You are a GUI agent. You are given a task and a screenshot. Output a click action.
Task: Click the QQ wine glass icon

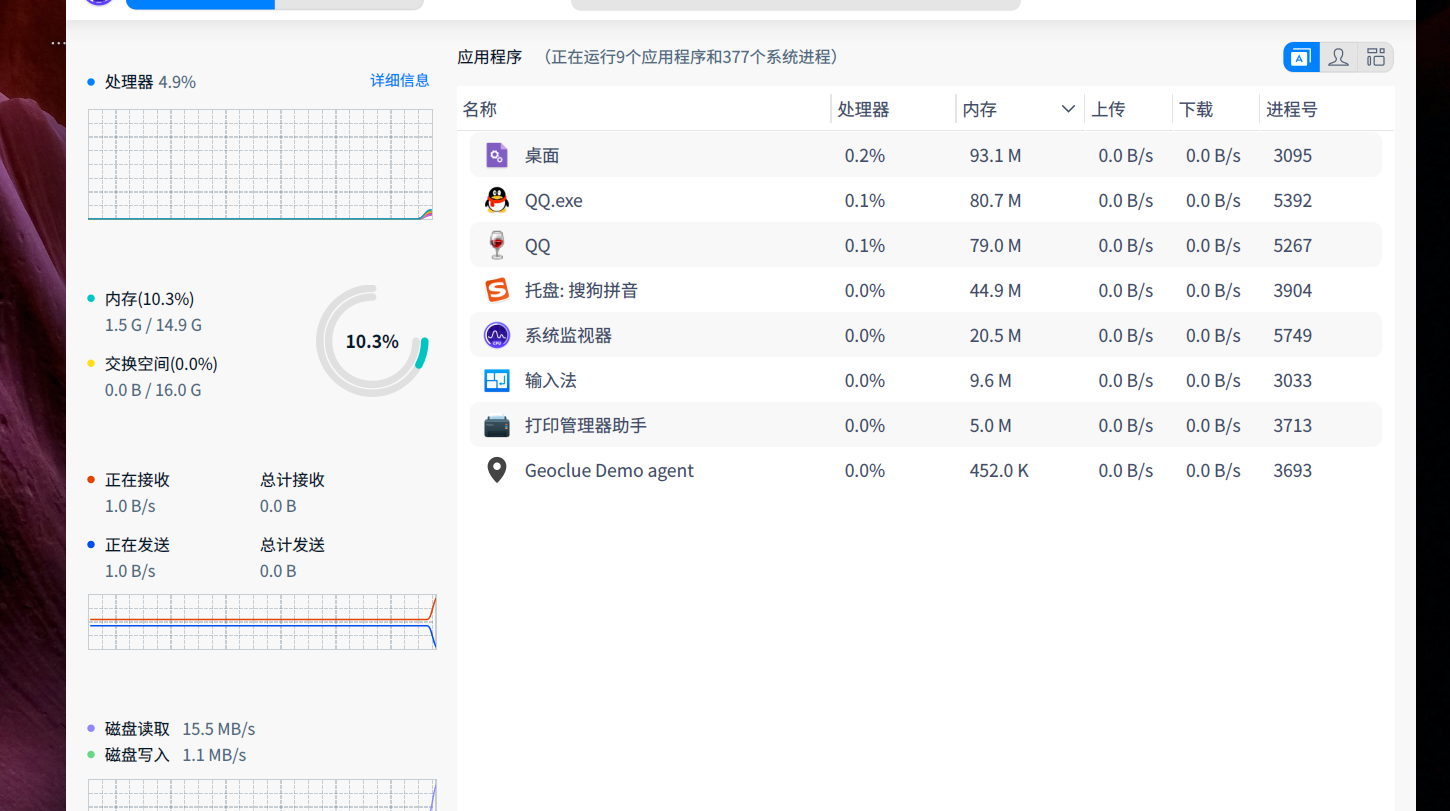(497, 245)
